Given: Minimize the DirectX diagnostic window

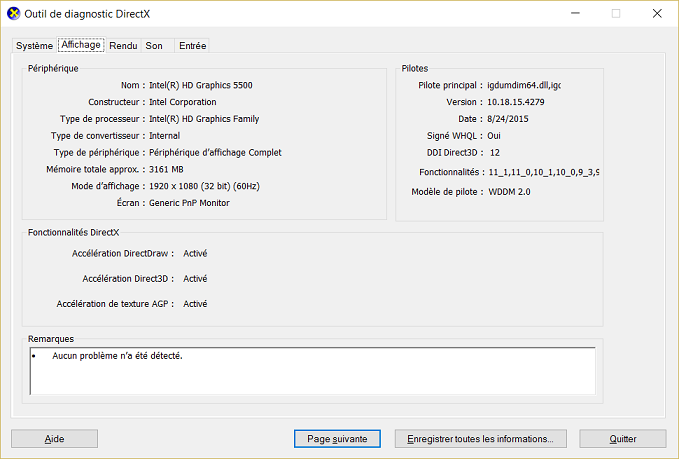Looking at the screenshot, I should pyautogui.click(x=569, y=13).
